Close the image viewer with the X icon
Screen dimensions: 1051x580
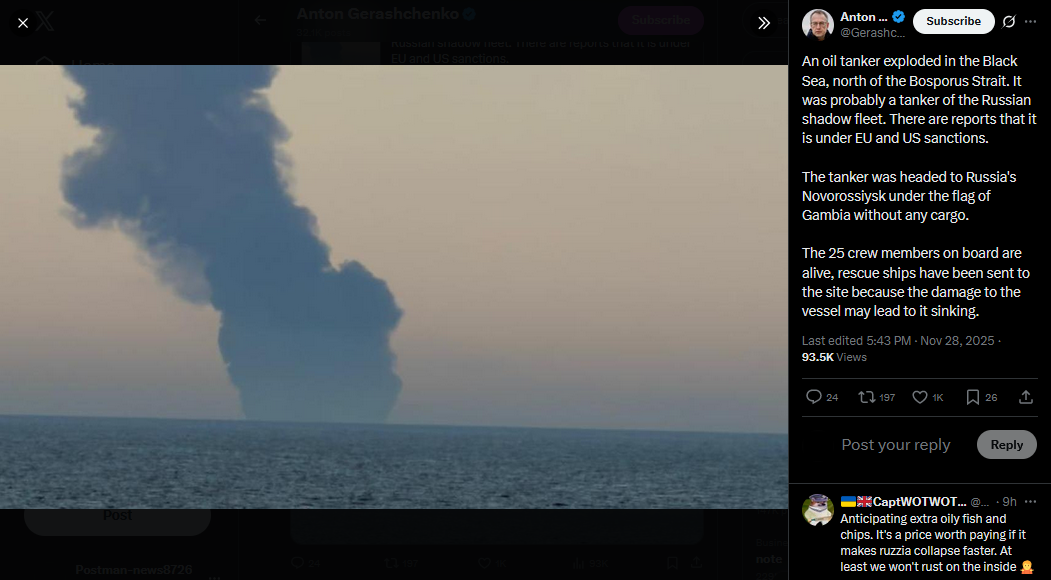click(x=23, y=23)
